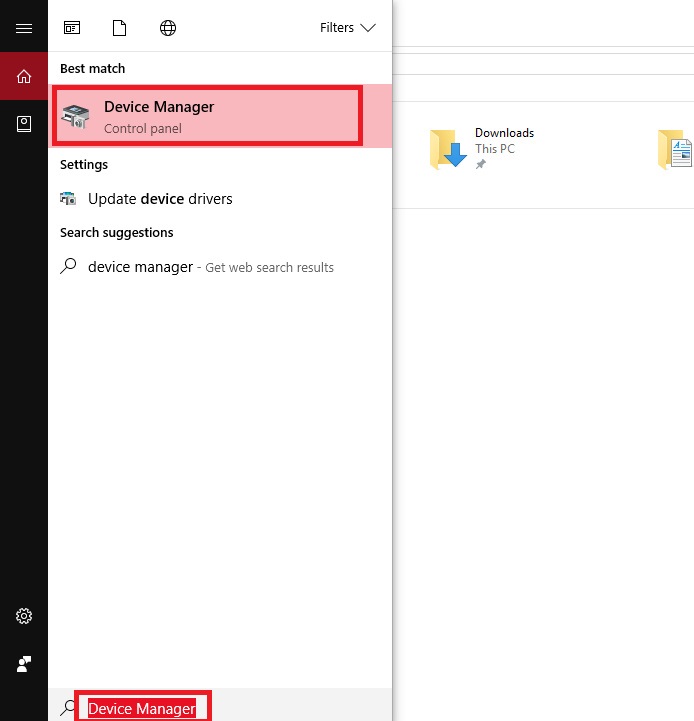
Task: Click the Downloads label in File Explorer
Action: coord(505,133)
